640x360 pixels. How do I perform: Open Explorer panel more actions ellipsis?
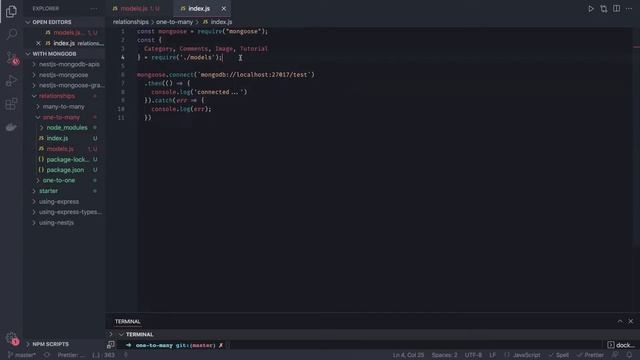[94, 9]
